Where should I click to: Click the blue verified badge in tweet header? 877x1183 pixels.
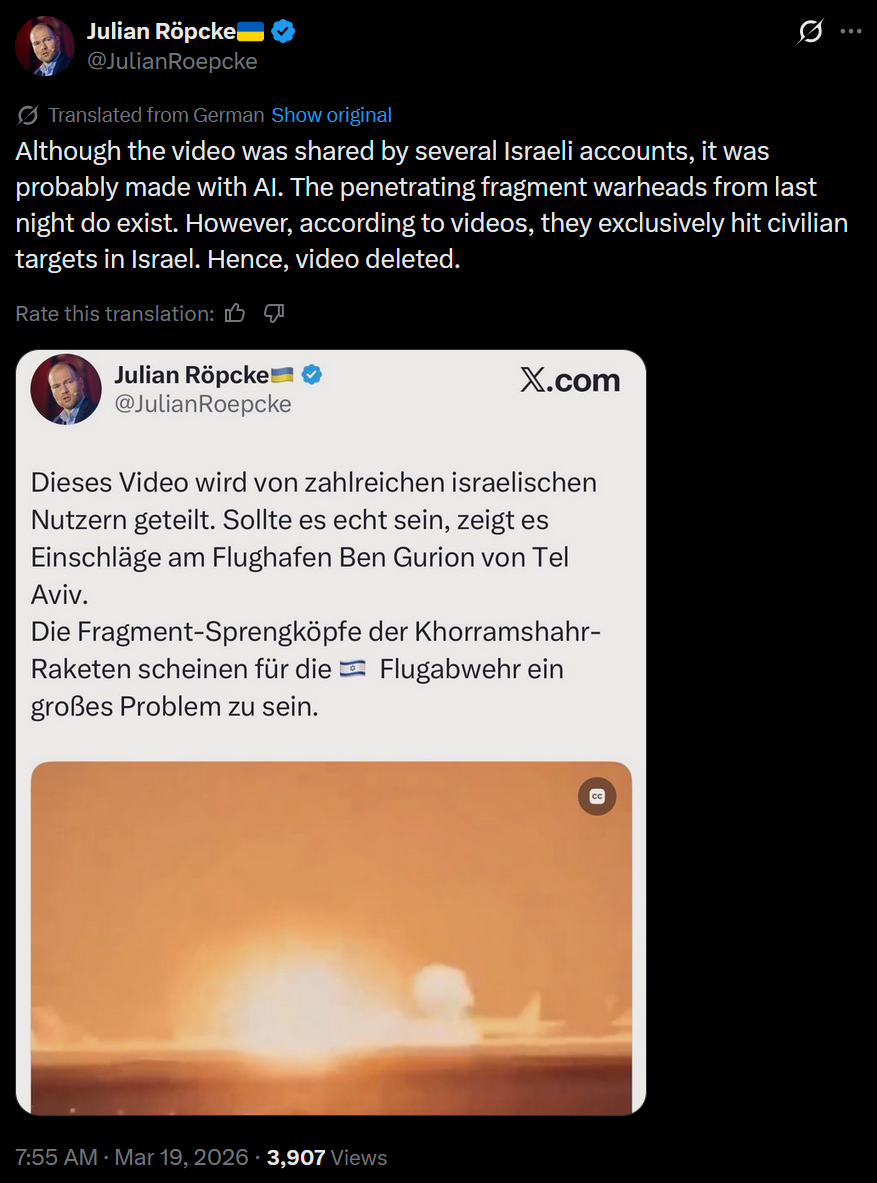pos(283,31)
